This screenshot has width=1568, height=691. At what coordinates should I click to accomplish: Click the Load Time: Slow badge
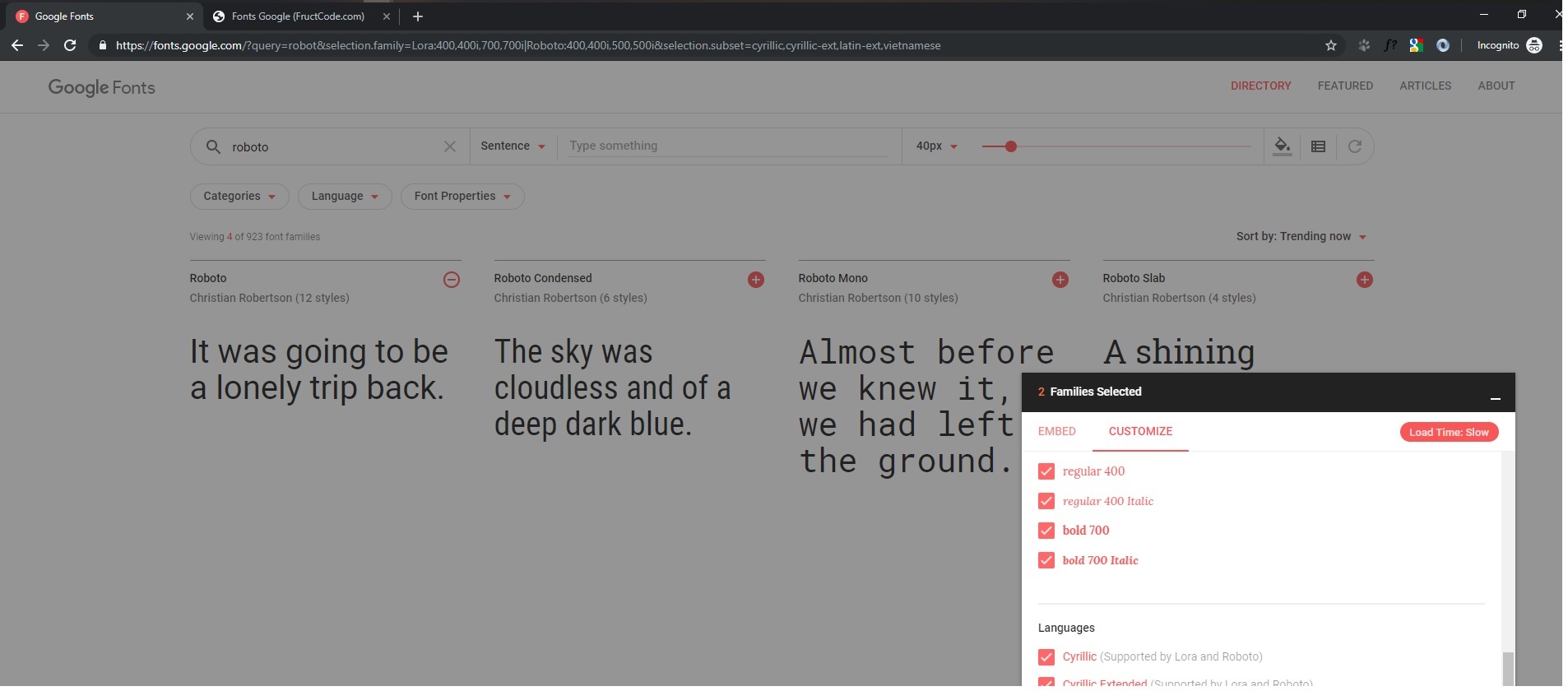[1449, 432]
